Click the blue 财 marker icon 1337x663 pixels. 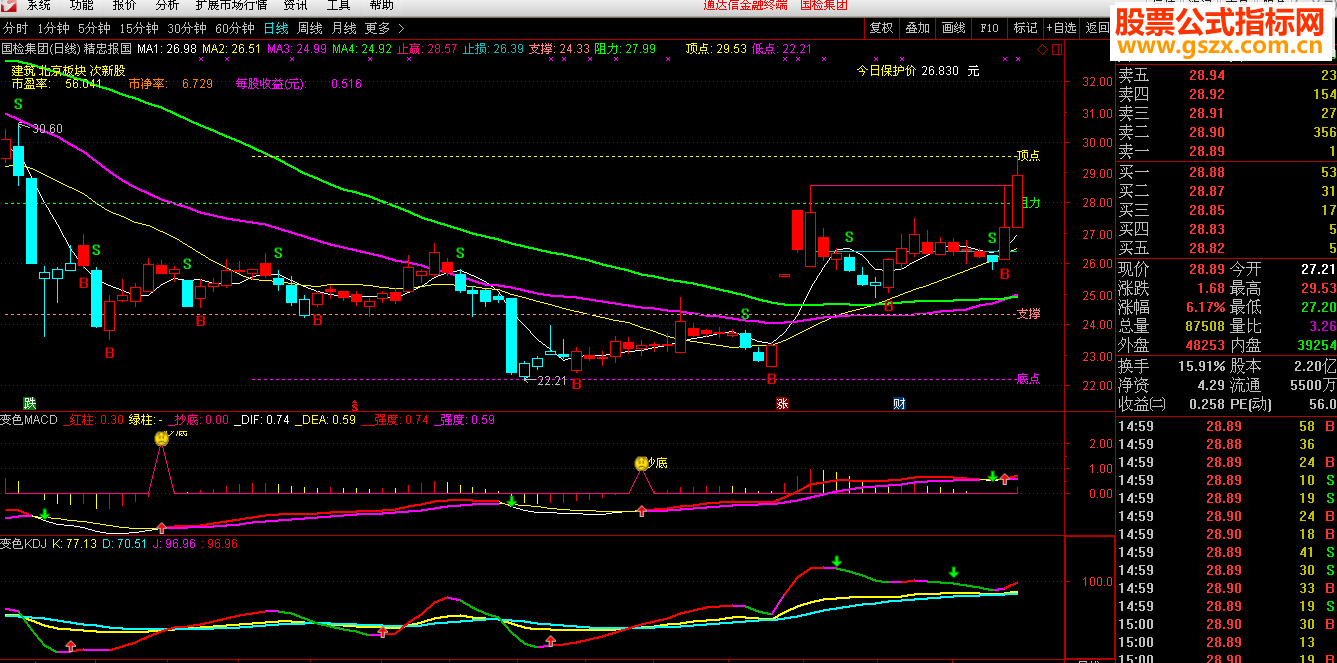pos(899,404)
